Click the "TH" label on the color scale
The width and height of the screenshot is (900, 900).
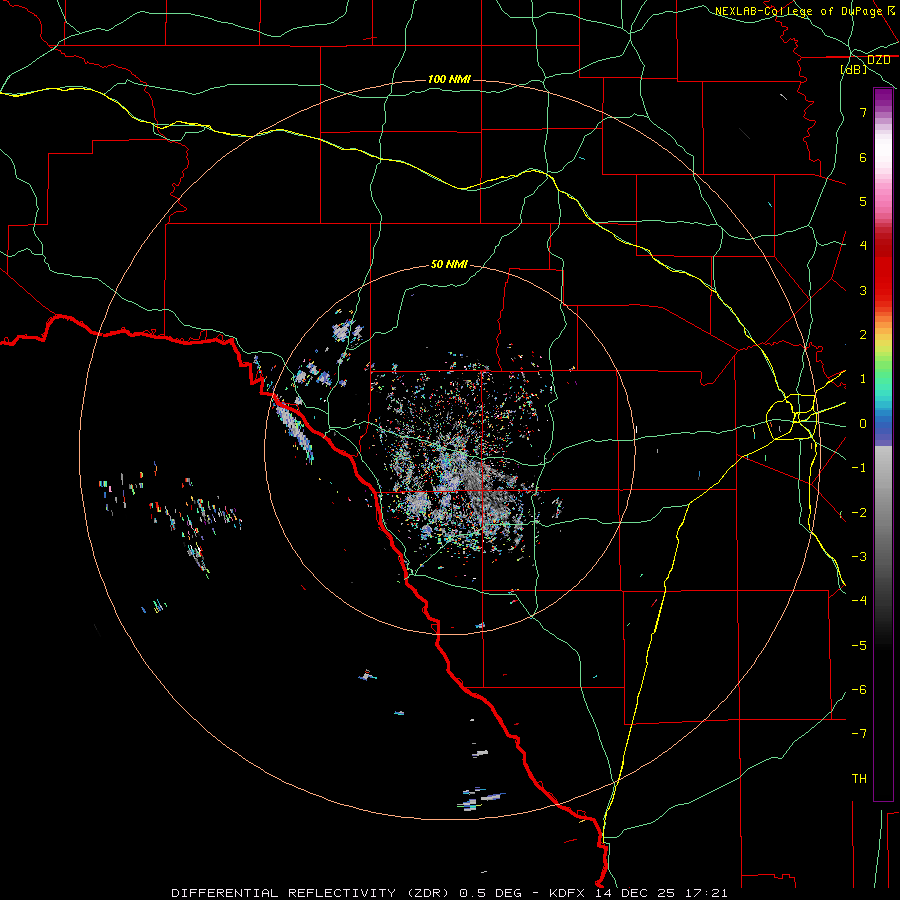[x=859, y=779]
